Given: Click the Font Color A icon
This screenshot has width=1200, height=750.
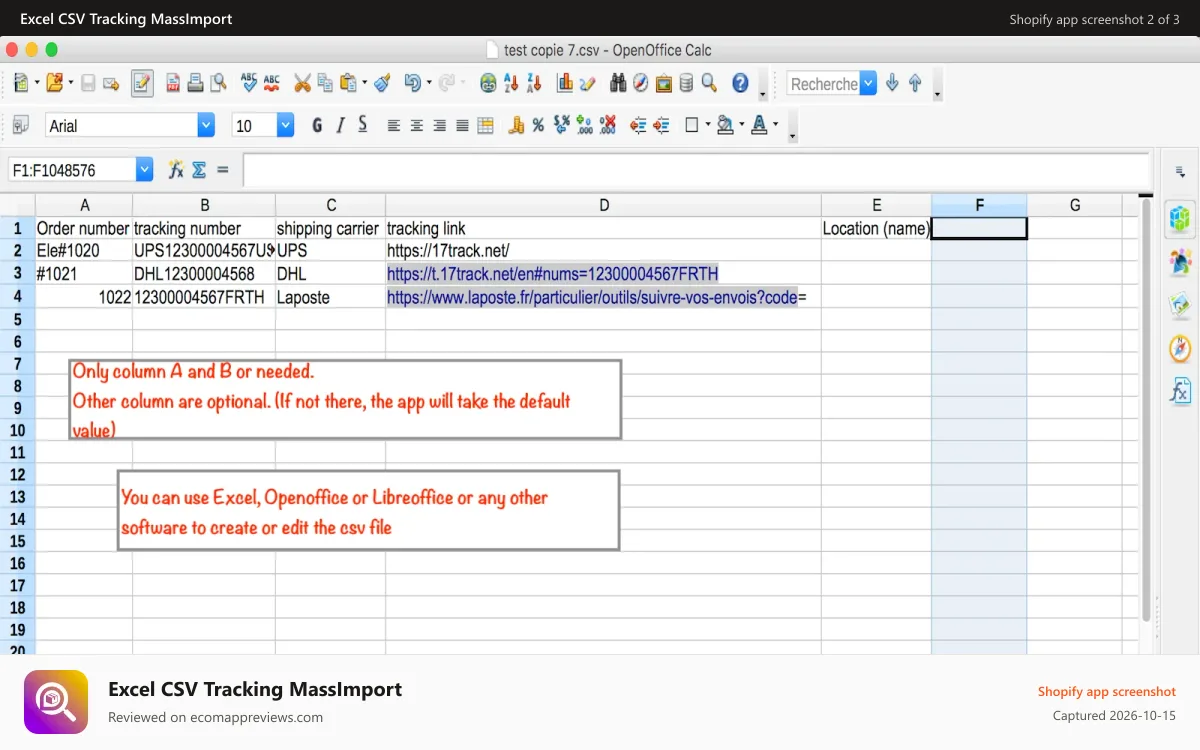Looking at the screenshot, I should click(x=759, y=125).
